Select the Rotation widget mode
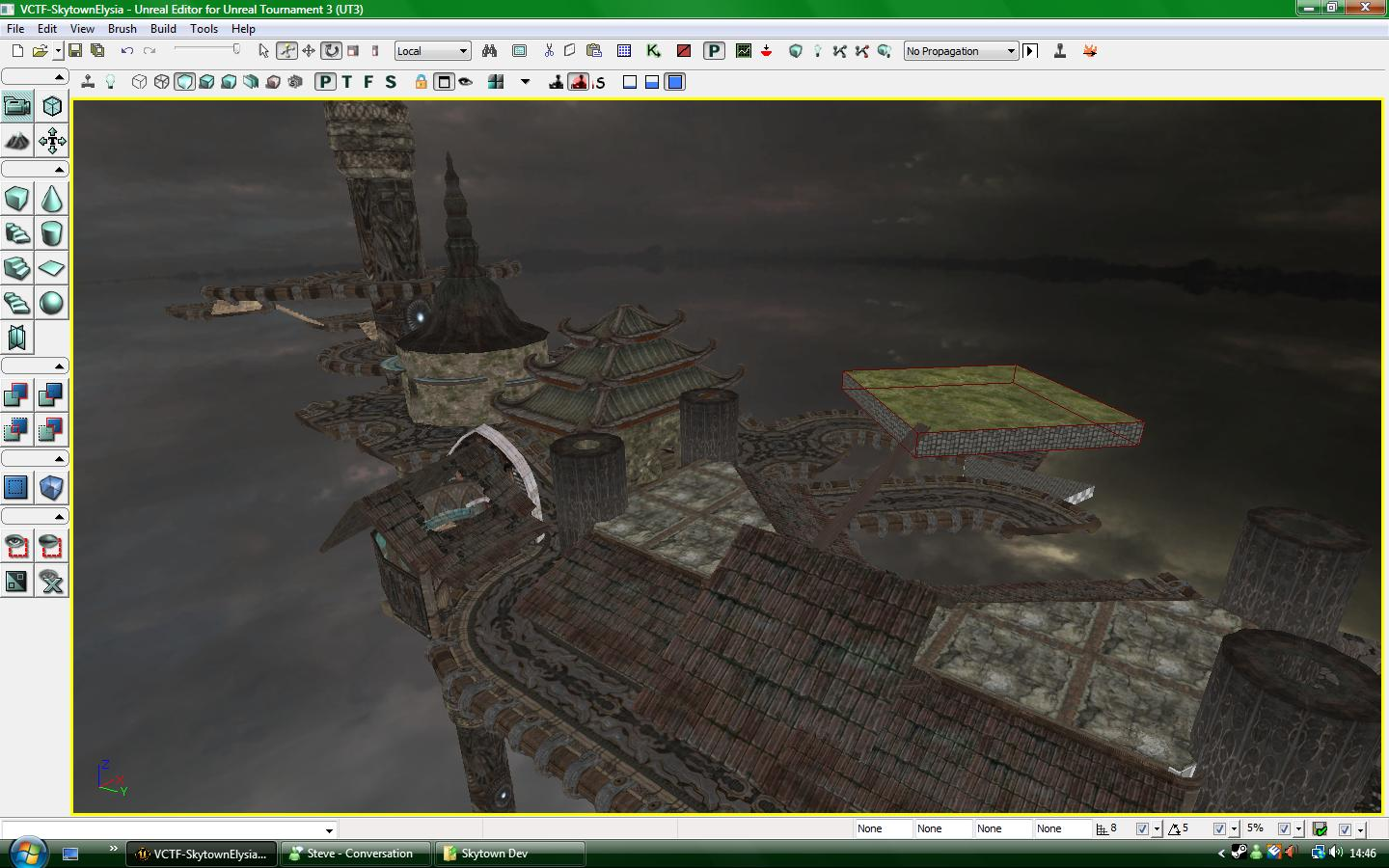 pyautogui.click(x=331, y=51)
